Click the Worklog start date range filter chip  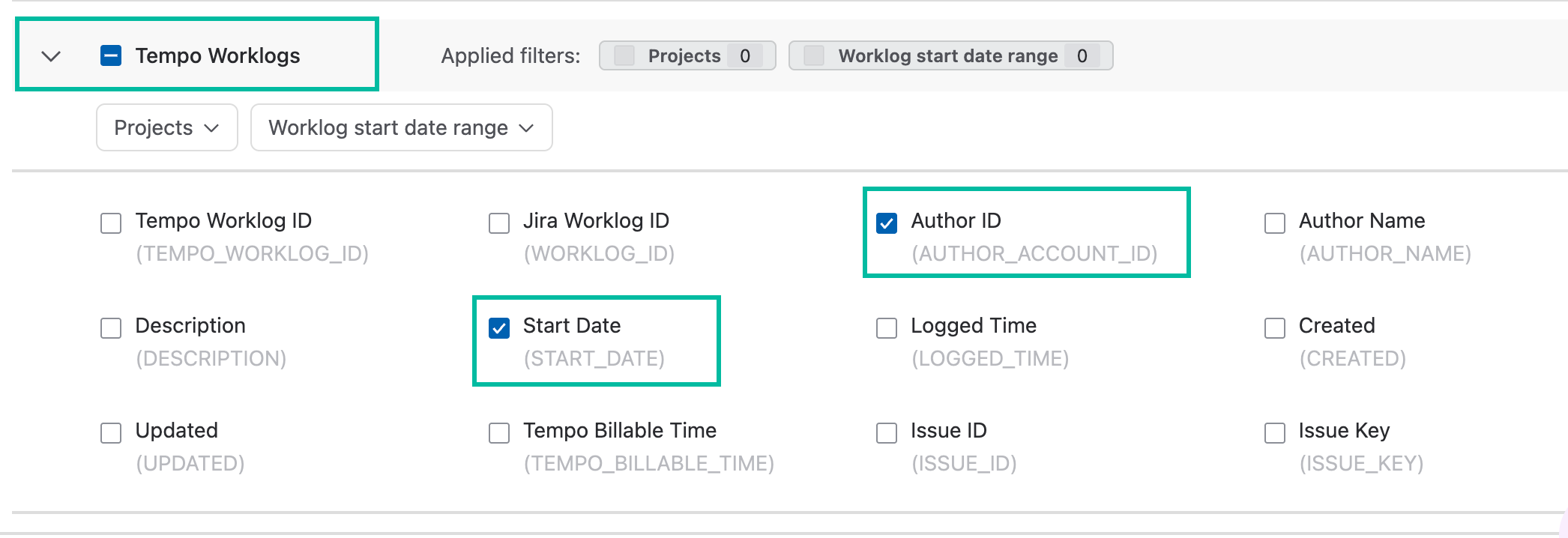click(x=950, y=55)
